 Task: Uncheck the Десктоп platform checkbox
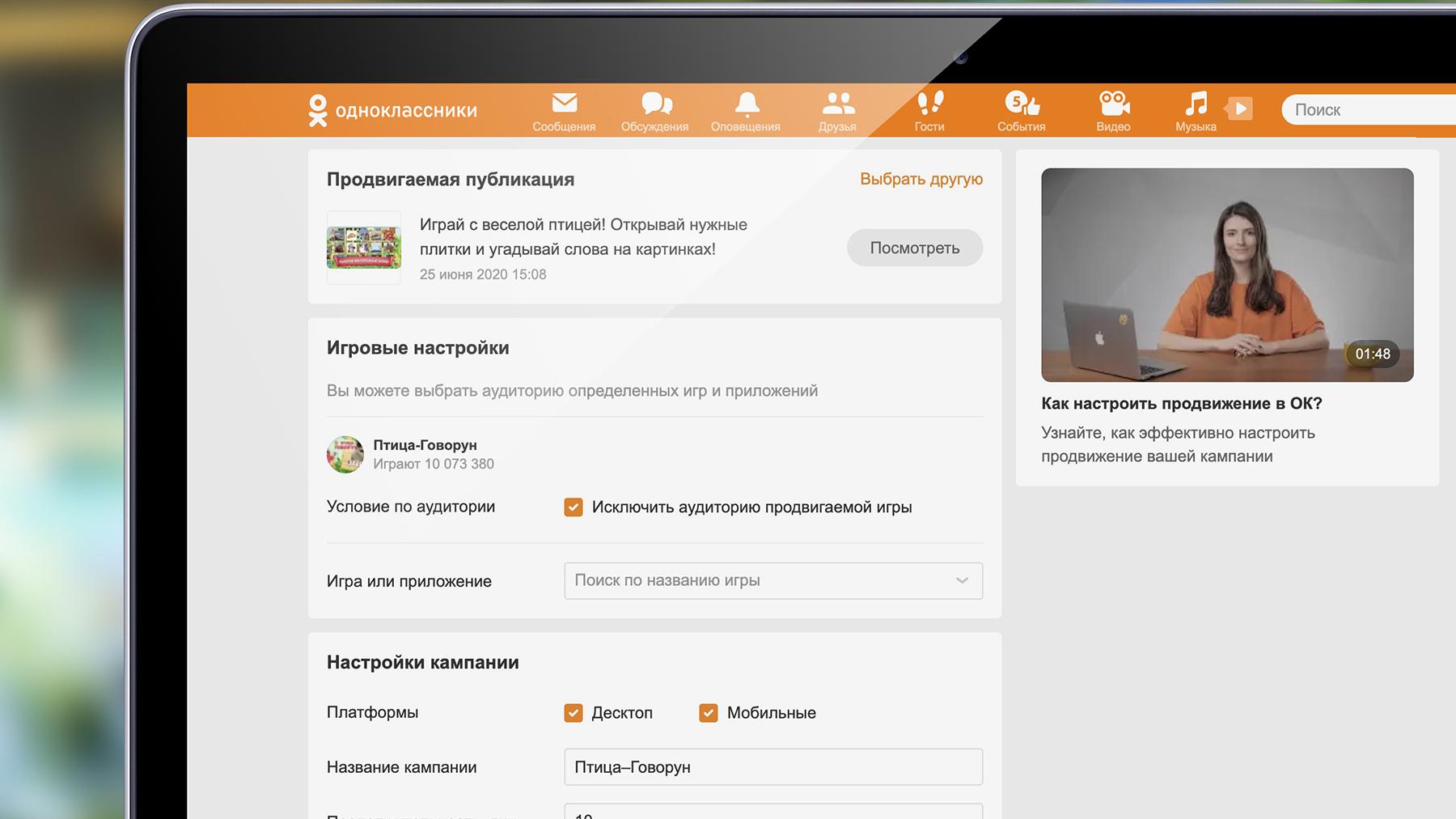[x=574, y=713]
